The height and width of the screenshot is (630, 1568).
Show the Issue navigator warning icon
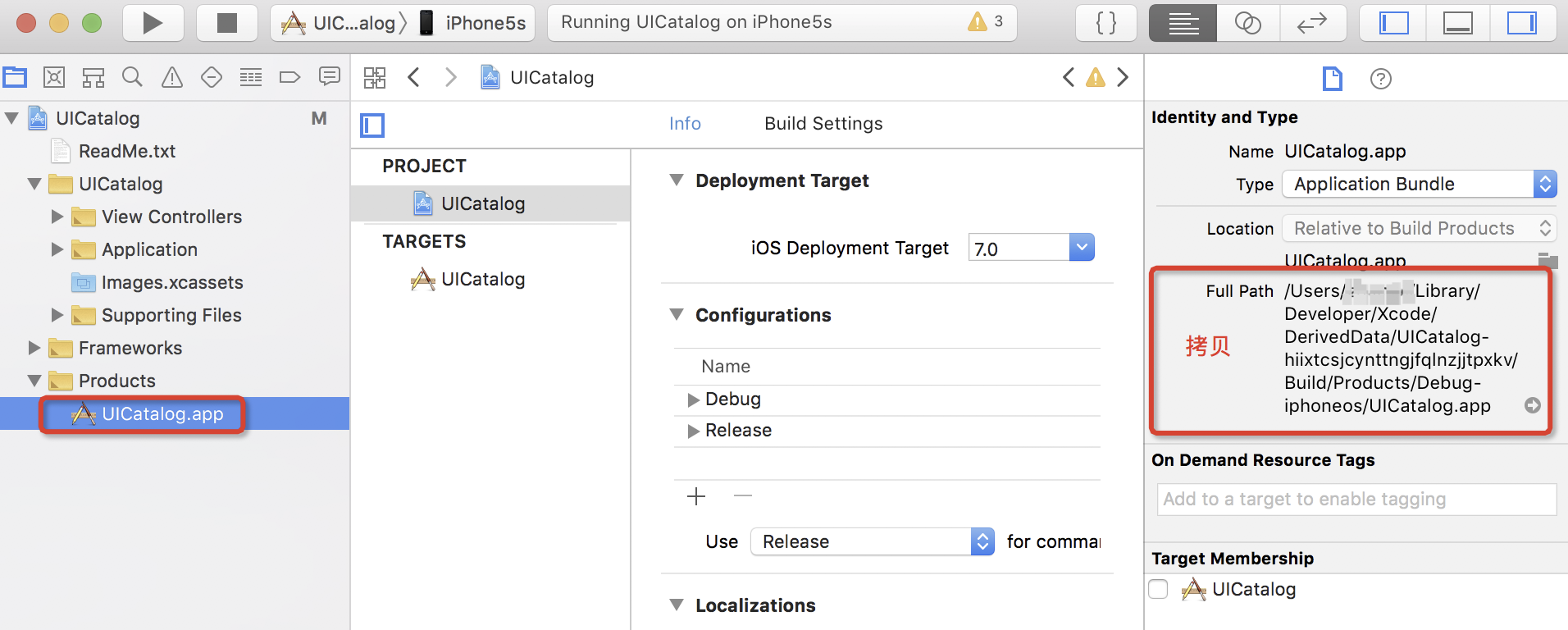(172, 78)
